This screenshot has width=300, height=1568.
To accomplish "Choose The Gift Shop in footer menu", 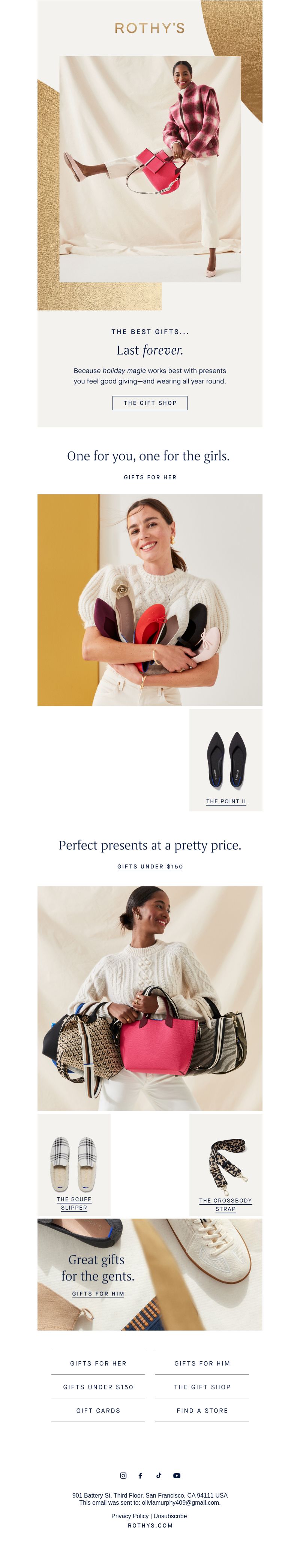I will tap(202, 1387).
